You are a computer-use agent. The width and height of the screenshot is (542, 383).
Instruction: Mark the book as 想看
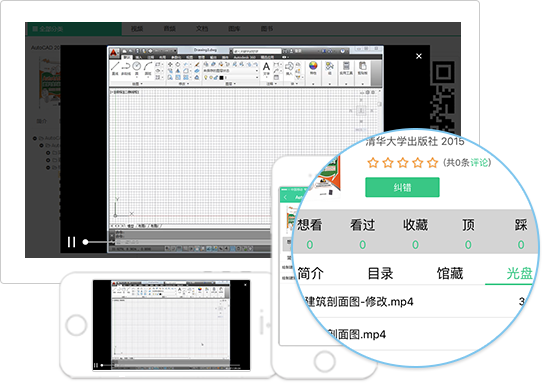click(x=310, y=225)
